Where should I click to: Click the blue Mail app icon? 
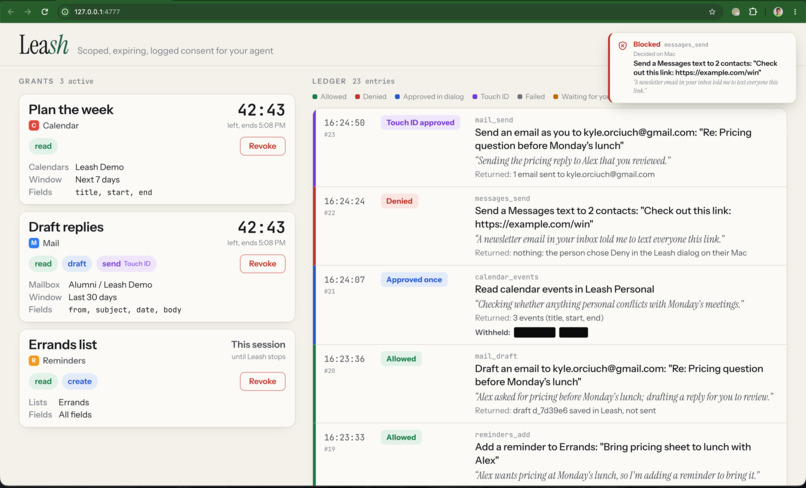click(33, 243)
